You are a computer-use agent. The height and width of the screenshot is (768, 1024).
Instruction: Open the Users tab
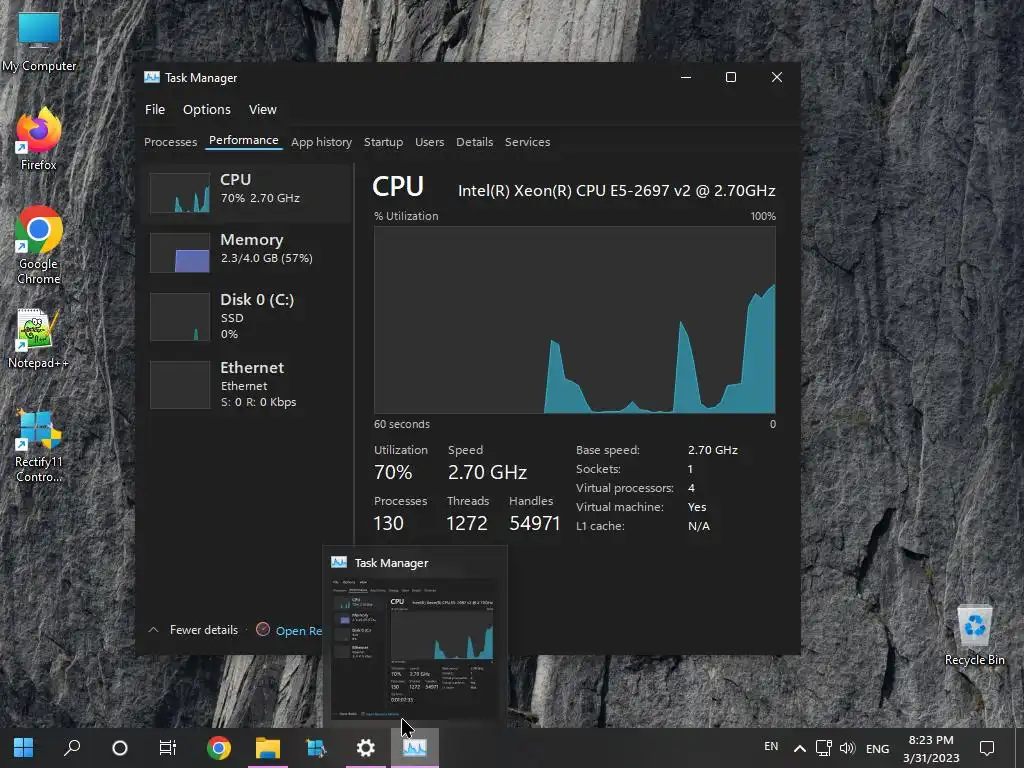click(x=429, y=142)
